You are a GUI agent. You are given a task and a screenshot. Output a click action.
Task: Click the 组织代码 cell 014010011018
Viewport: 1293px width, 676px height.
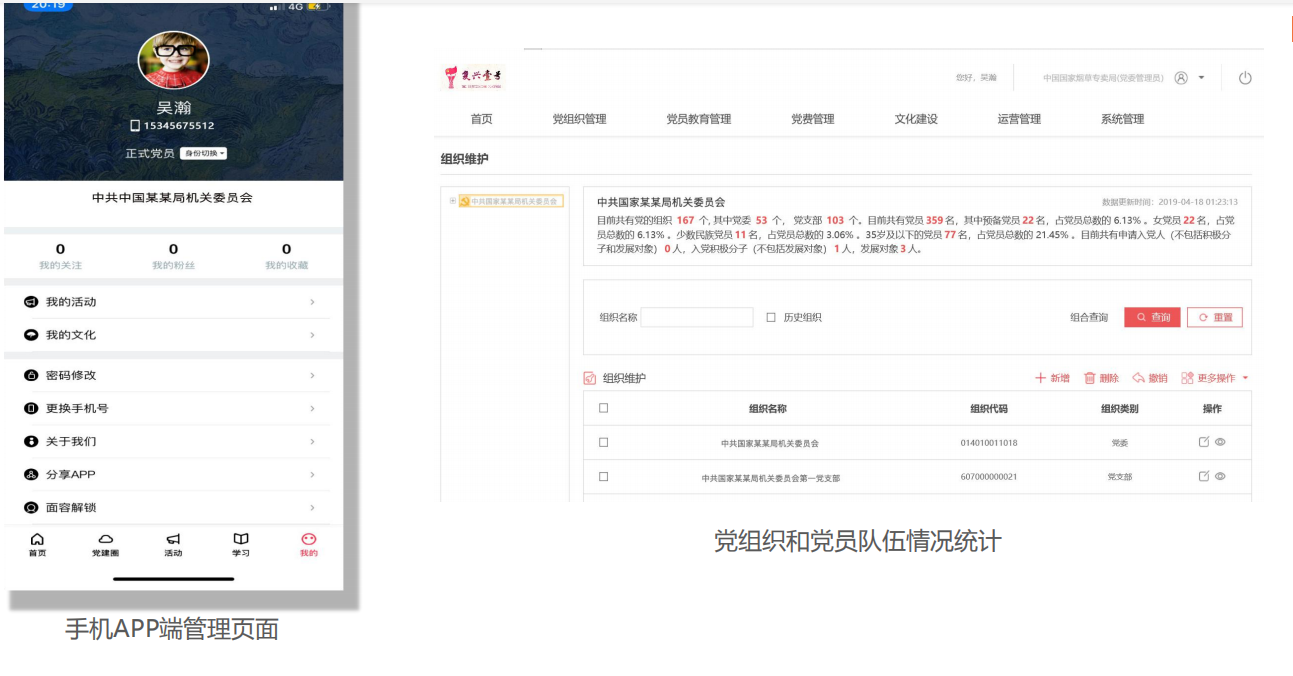pos(989,443)
